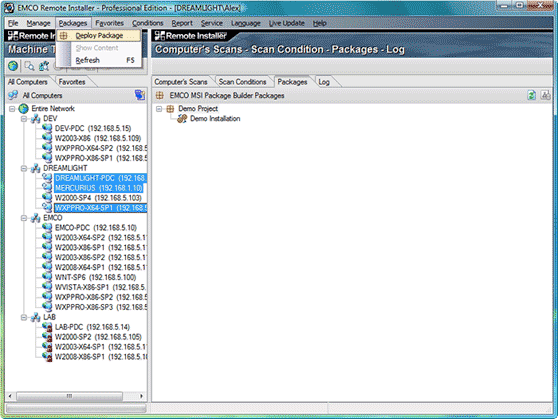Click the Demo Project package icon
The height and width of the screenshot is (419, 558).
click(x=170, y=109)
